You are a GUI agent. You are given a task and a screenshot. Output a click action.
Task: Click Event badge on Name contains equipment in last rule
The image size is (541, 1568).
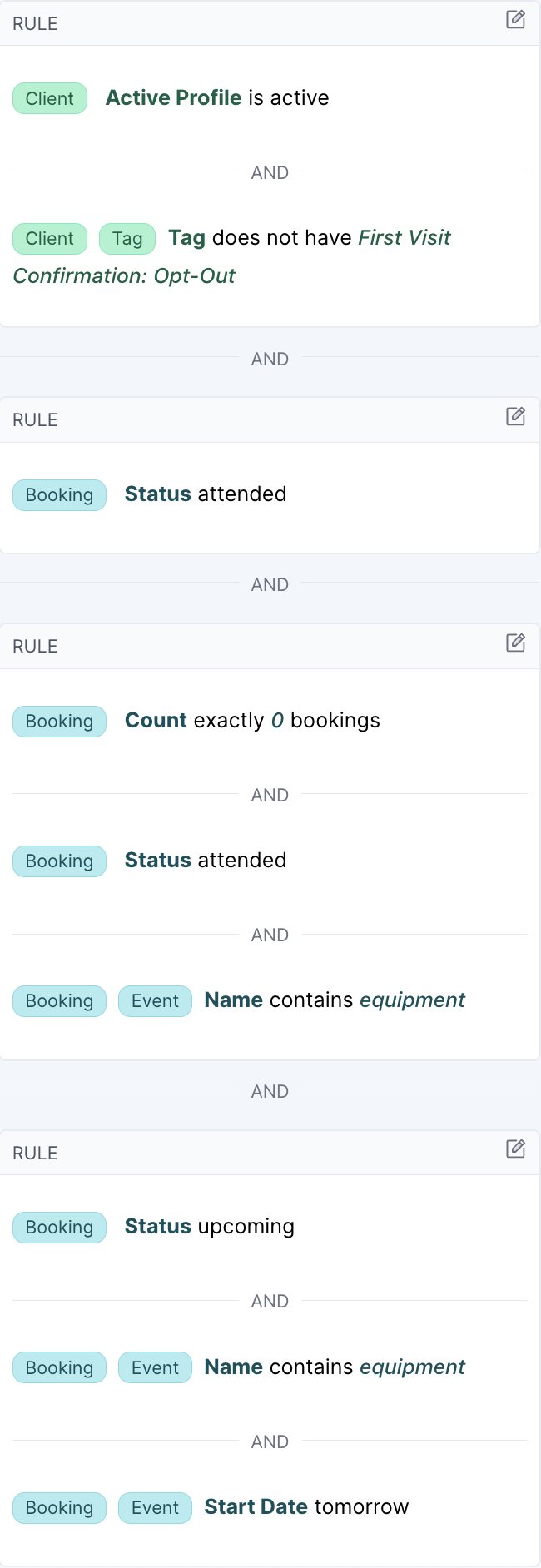(x=155, y=1368)
